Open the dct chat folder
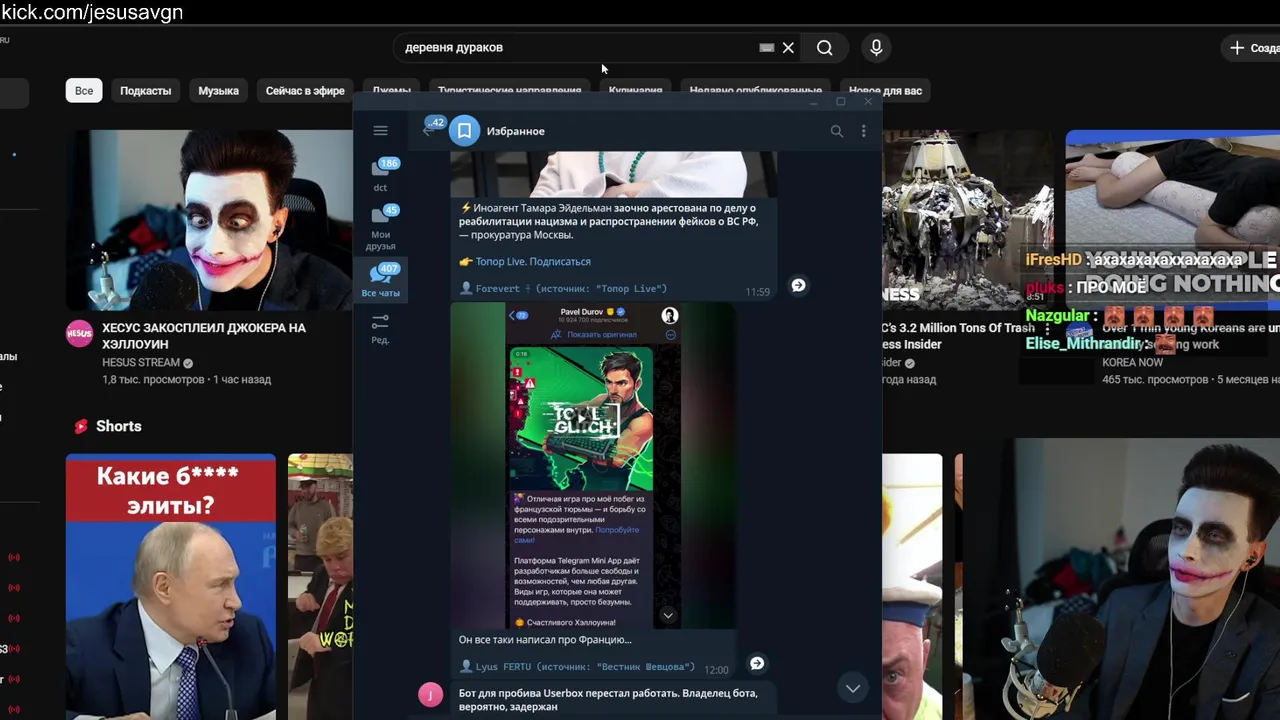This screenshot has height=720, width=1280. (x=381, y=174)
